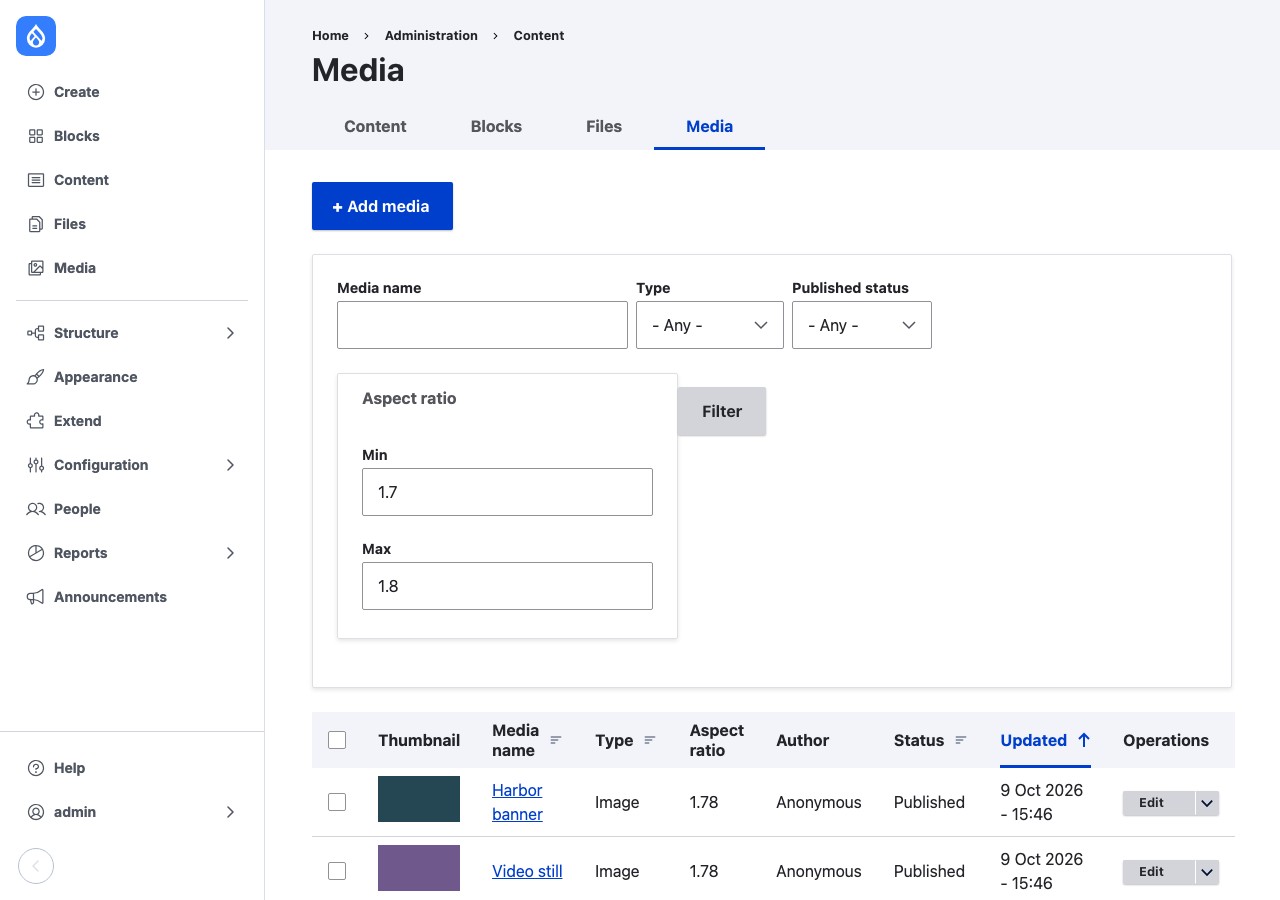1280x900 pixels.
Task: Open the Video still media link
Action: (527, 871)
